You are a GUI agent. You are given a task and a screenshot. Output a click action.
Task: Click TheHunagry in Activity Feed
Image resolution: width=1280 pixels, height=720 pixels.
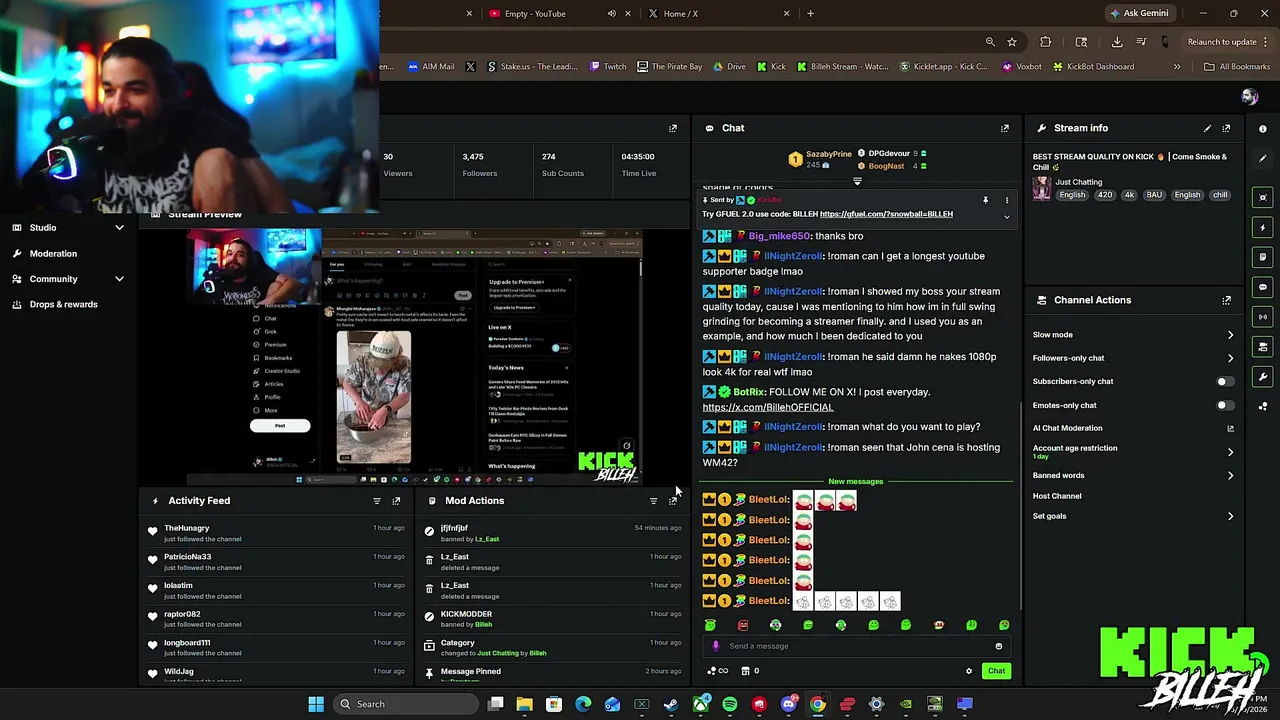pos(187,528)
